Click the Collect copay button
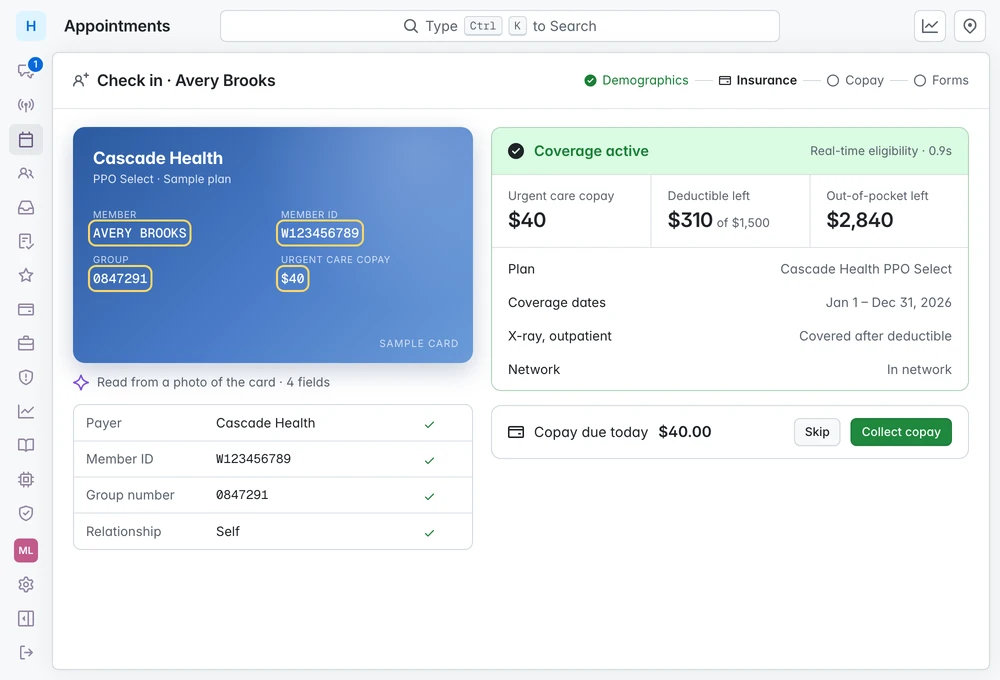 click(901, 432)
